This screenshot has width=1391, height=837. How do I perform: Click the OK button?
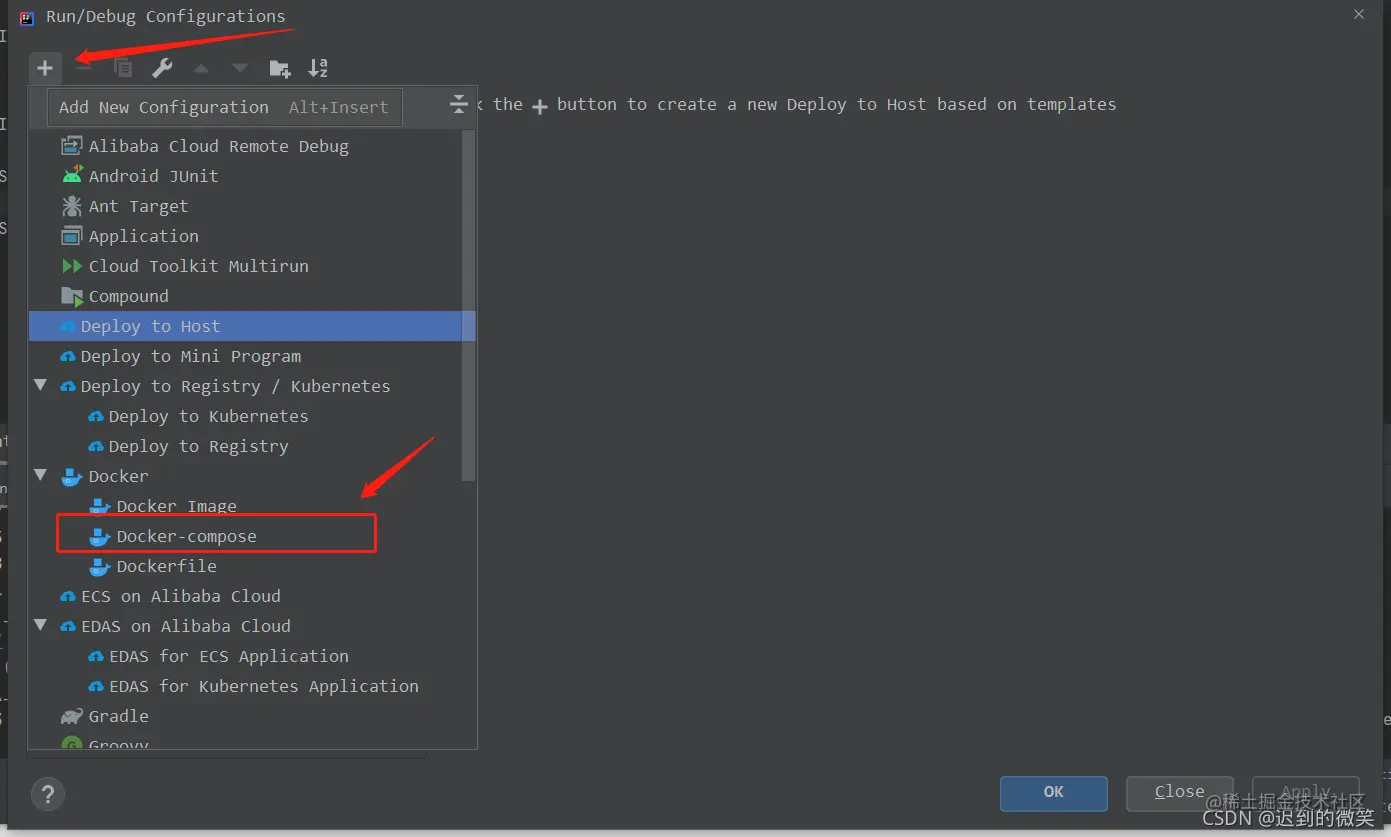coord(1054,793)
